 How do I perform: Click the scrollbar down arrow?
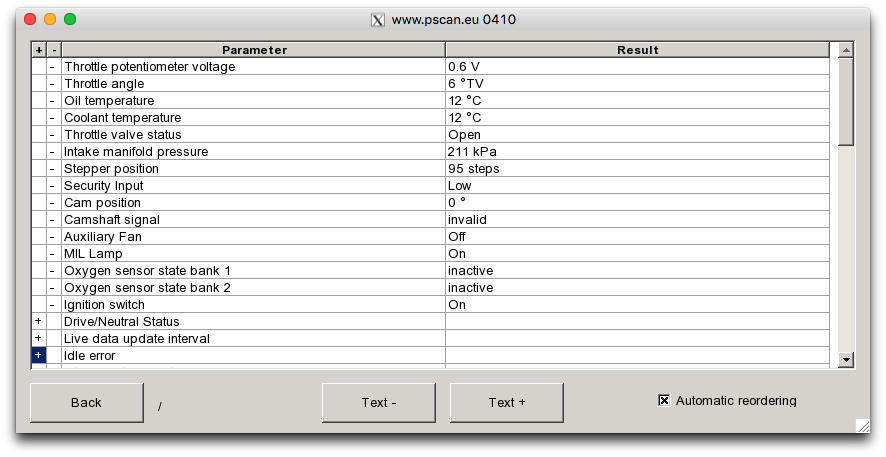pyautogui.click(x=845, y=359)
